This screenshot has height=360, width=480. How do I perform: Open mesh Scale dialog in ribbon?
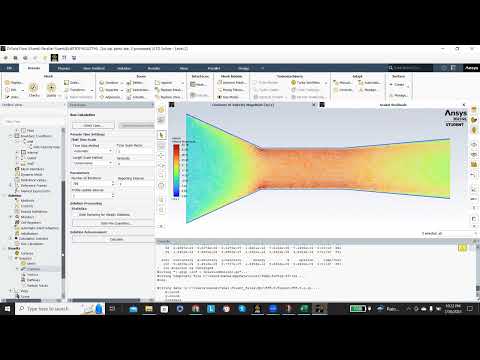pos(72,82)
